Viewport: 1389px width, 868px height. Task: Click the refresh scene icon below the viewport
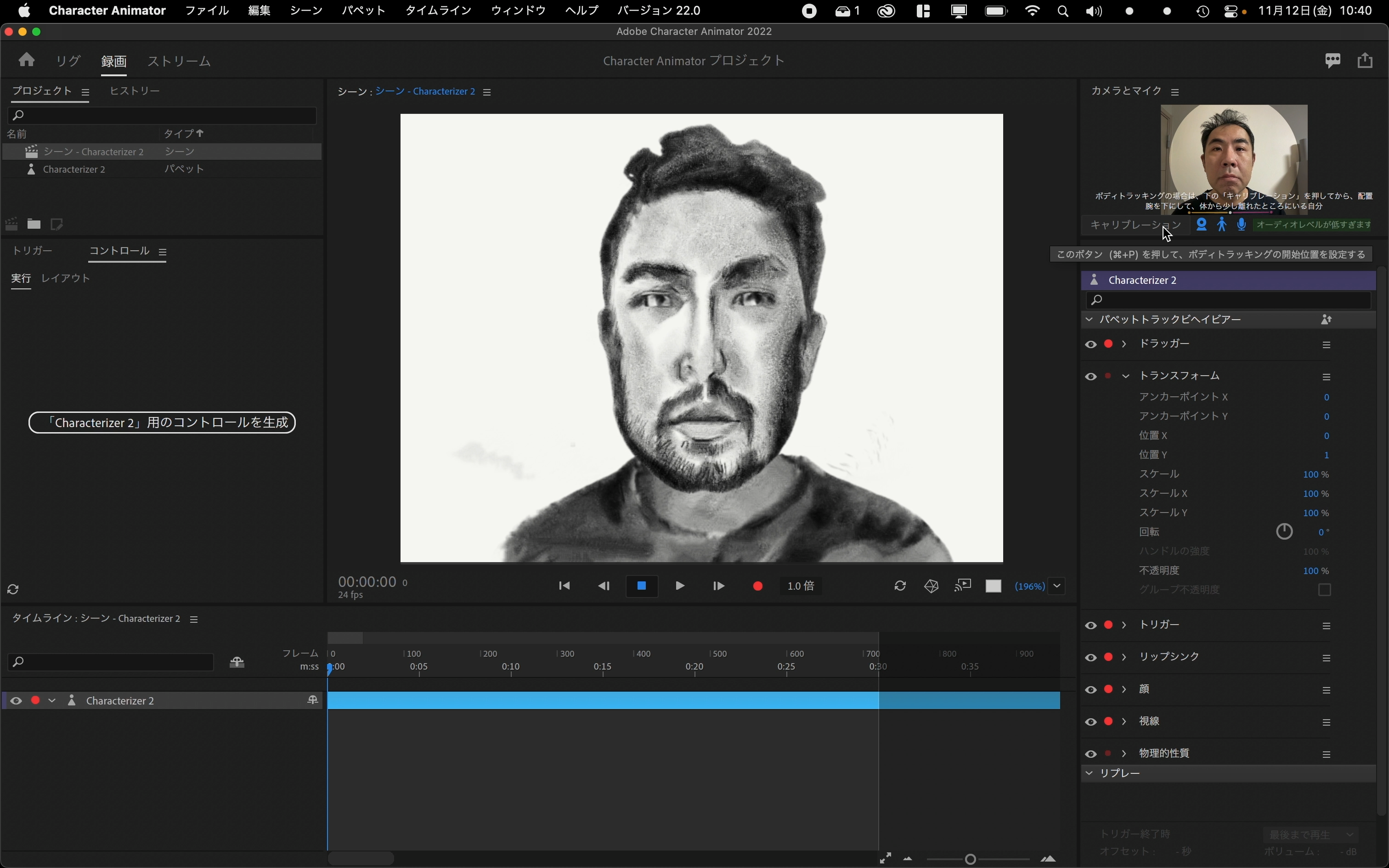click(x=900, y=586)
